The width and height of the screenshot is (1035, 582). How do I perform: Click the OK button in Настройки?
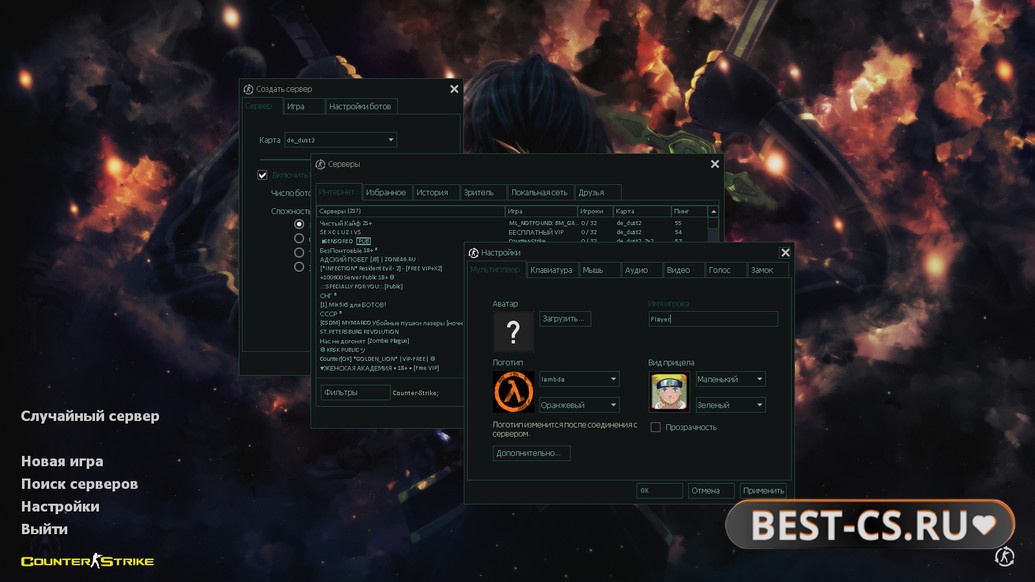[x=659, y=490]
